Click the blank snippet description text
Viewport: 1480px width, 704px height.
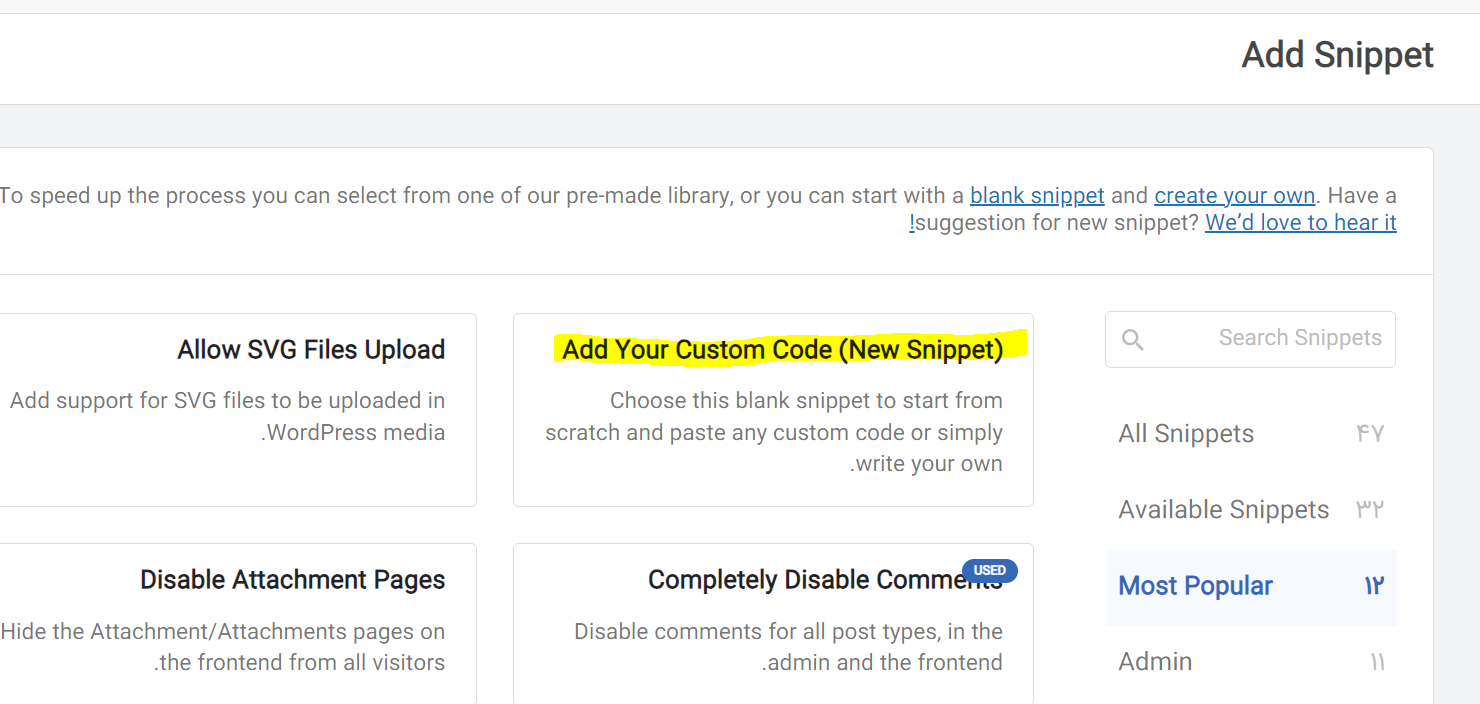tap(774, 432)
